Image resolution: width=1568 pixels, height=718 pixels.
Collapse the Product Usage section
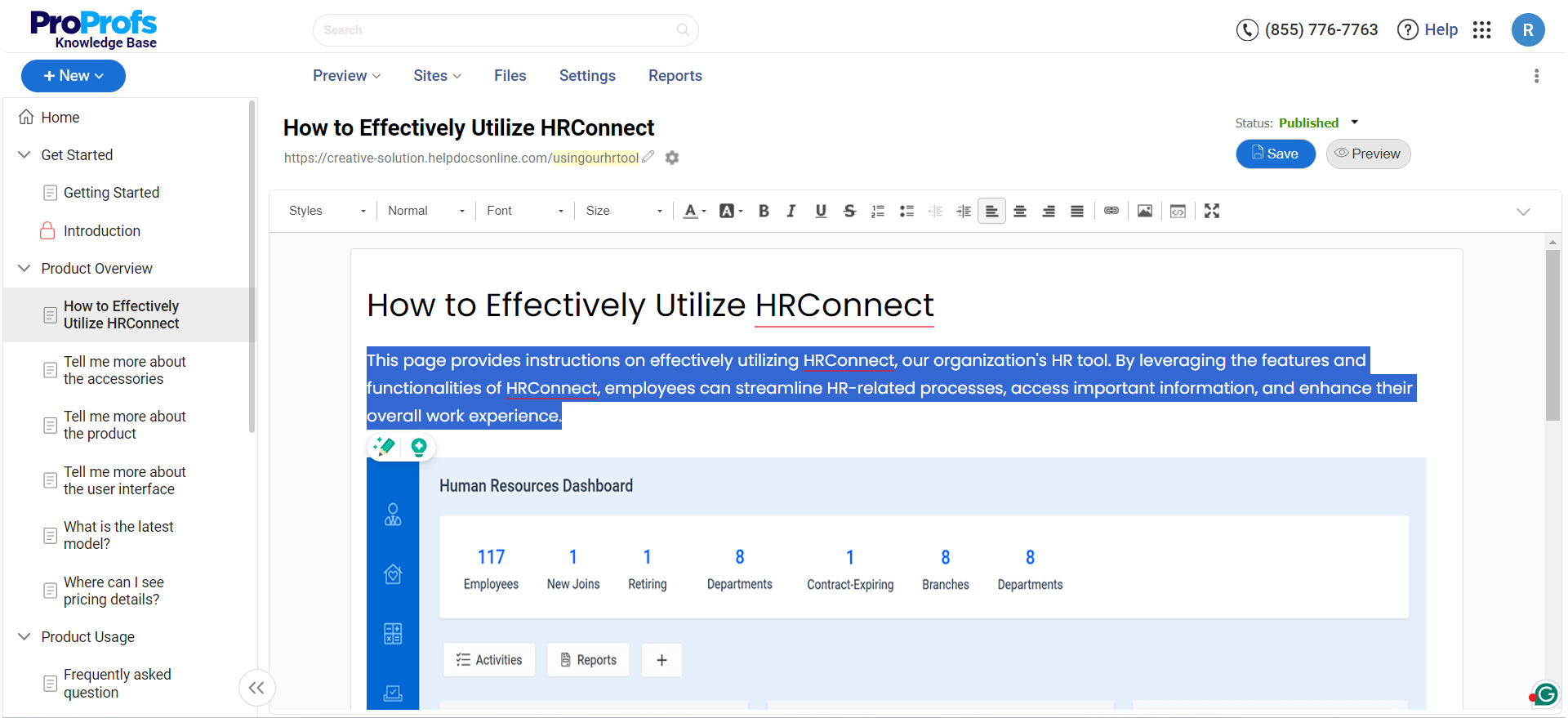pos(24,636)
